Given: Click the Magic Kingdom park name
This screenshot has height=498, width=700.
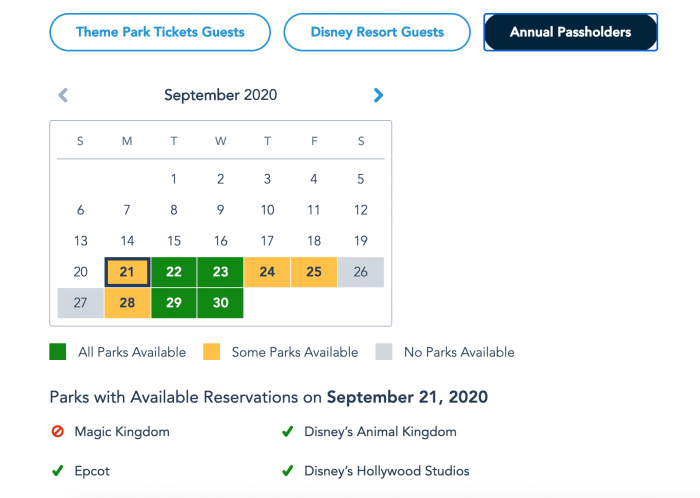Looking at the screenshot, I should pos(122,432).
